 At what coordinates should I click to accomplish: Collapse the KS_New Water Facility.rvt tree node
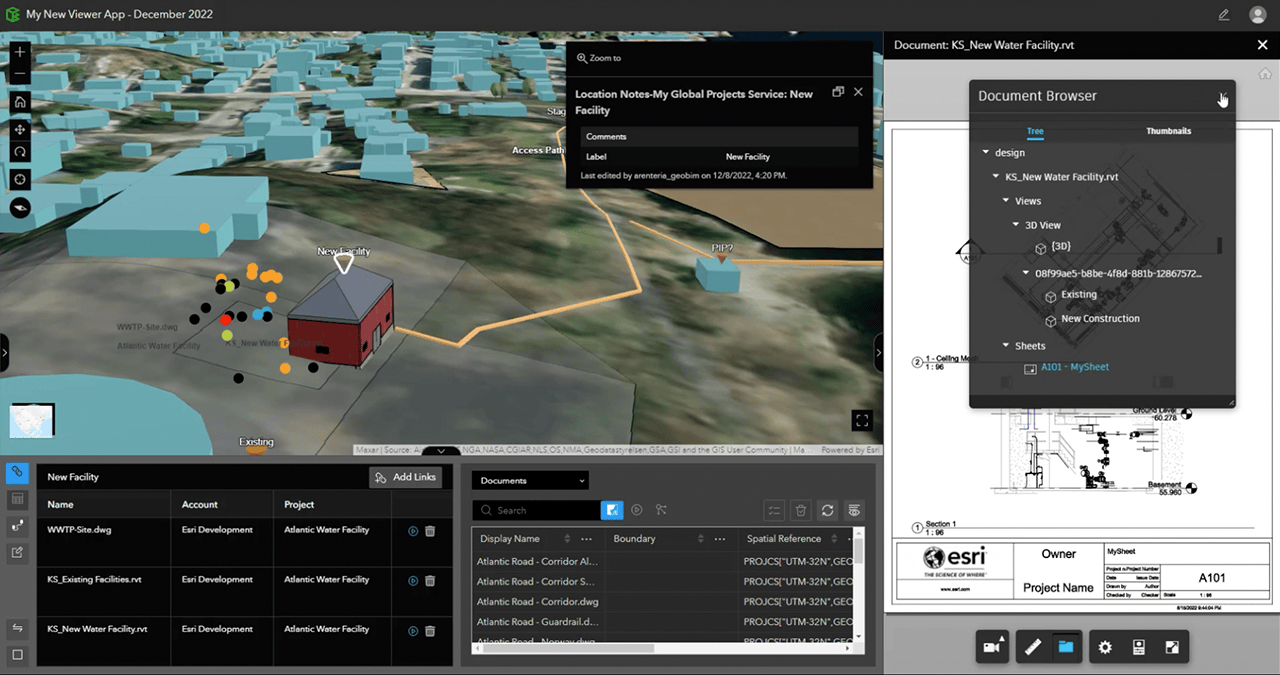coord(996,177)
